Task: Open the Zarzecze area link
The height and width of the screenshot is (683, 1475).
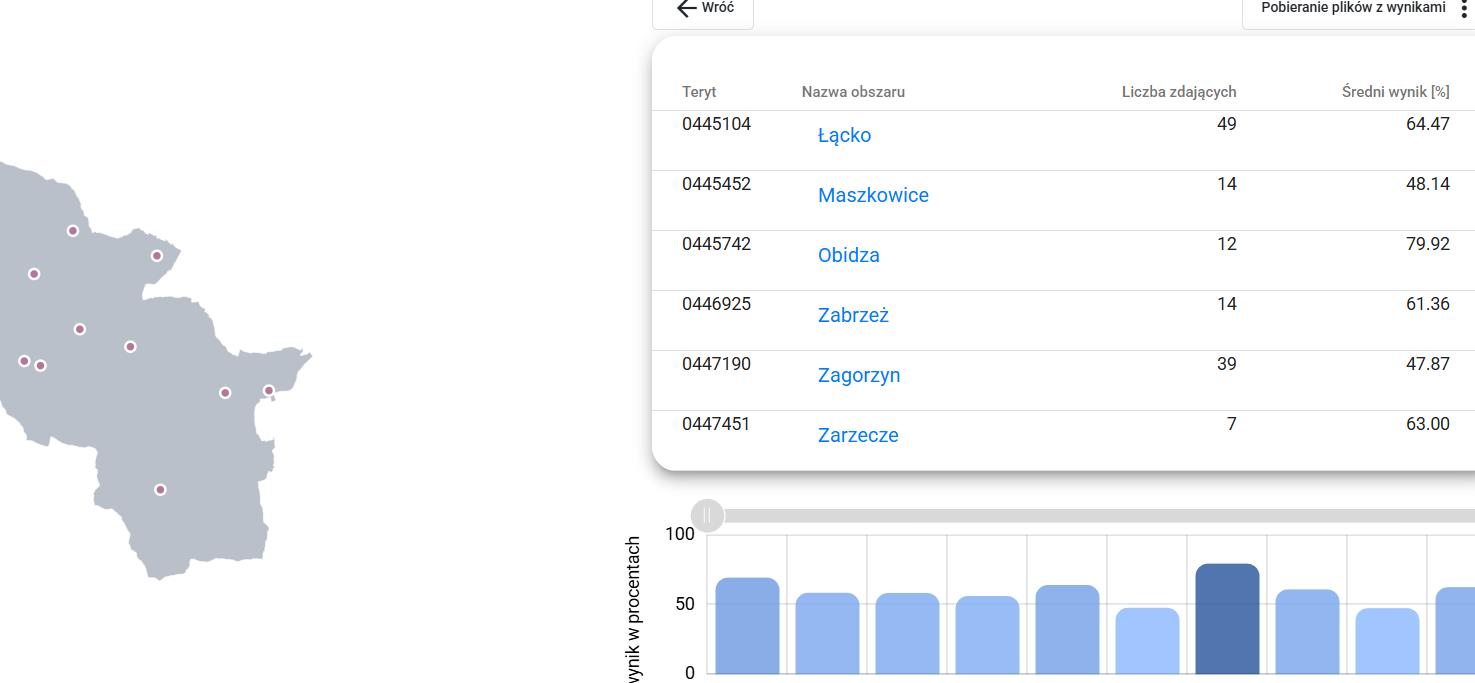Action: coord(858,436)
